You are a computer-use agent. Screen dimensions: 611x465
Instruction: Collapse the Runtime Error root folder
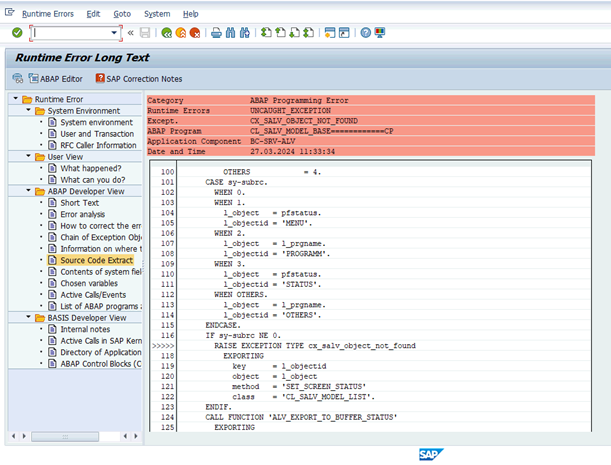pos(15,99)
